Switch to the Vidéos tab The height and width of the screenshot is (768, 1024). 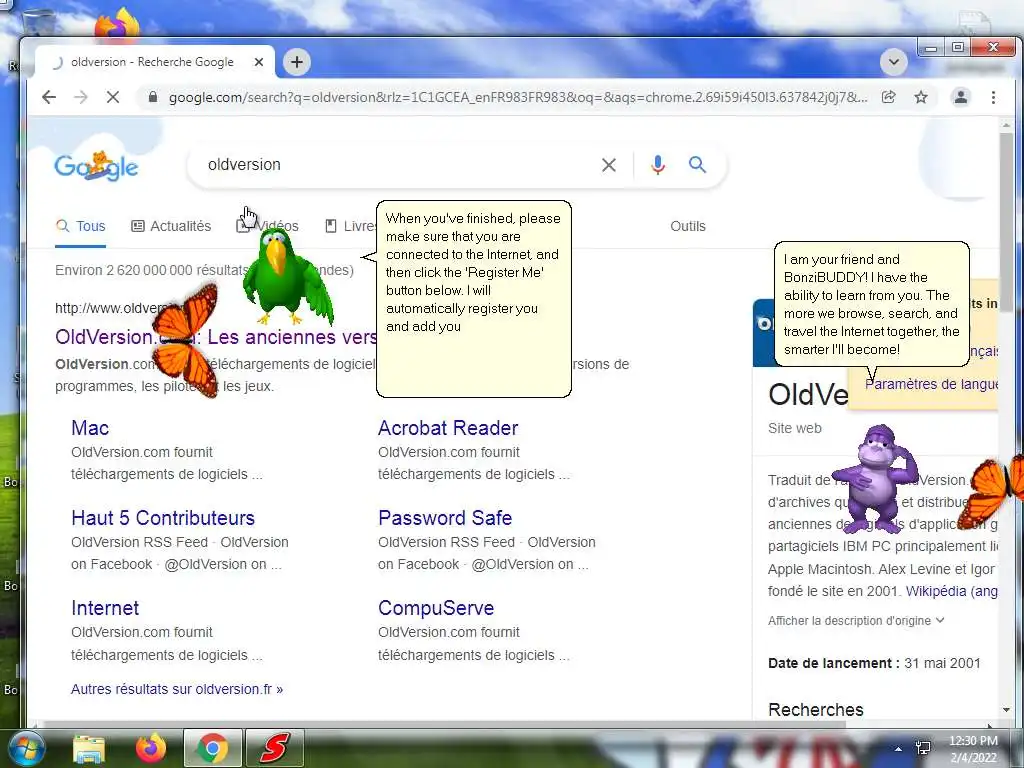pyautogui.click(x=268, y=226)
